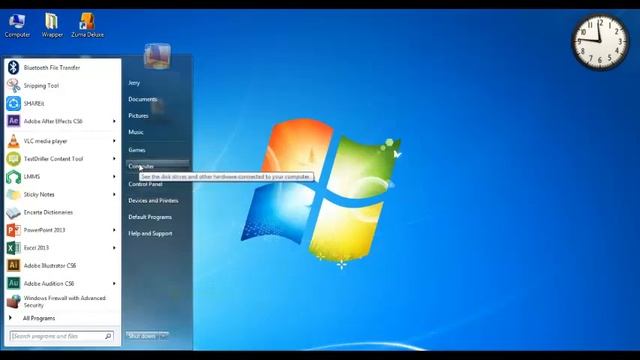
Task: Open the Wrapper folder on desktop
Action: 52,25
